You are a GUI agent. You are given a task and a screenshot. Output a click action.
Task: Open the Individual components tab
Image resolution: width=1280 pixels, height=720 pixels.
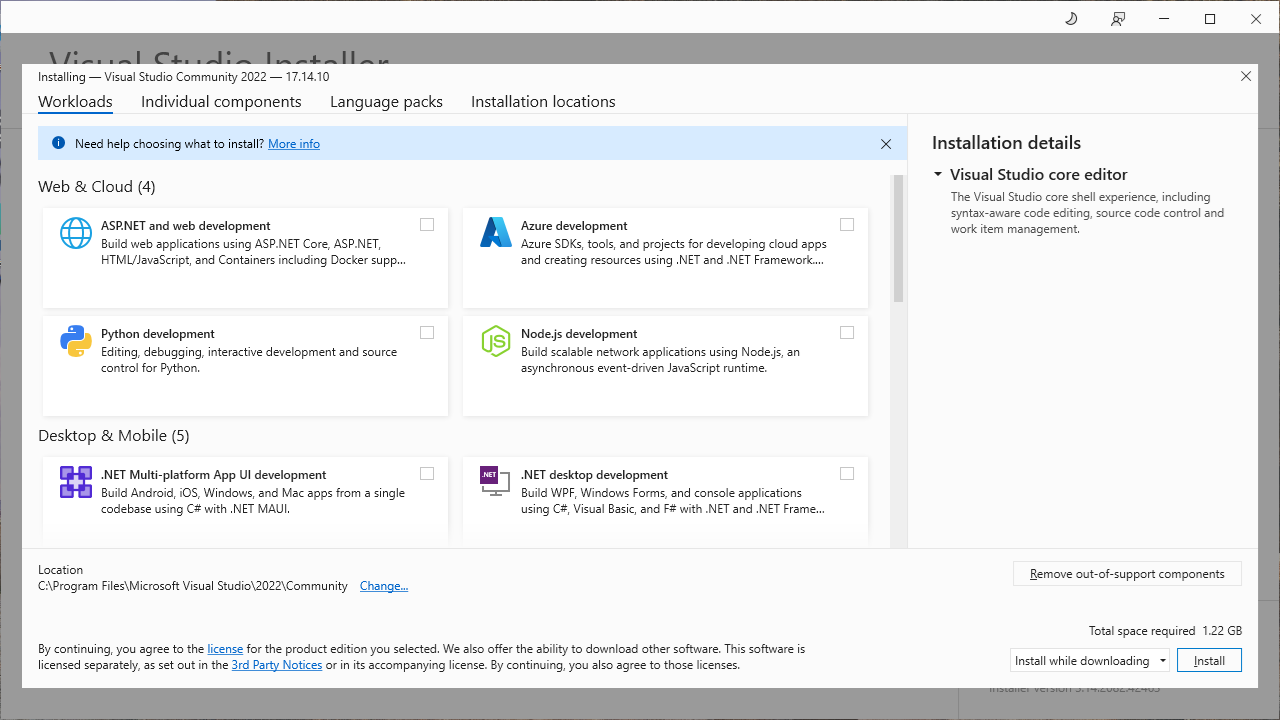[221, 102]
